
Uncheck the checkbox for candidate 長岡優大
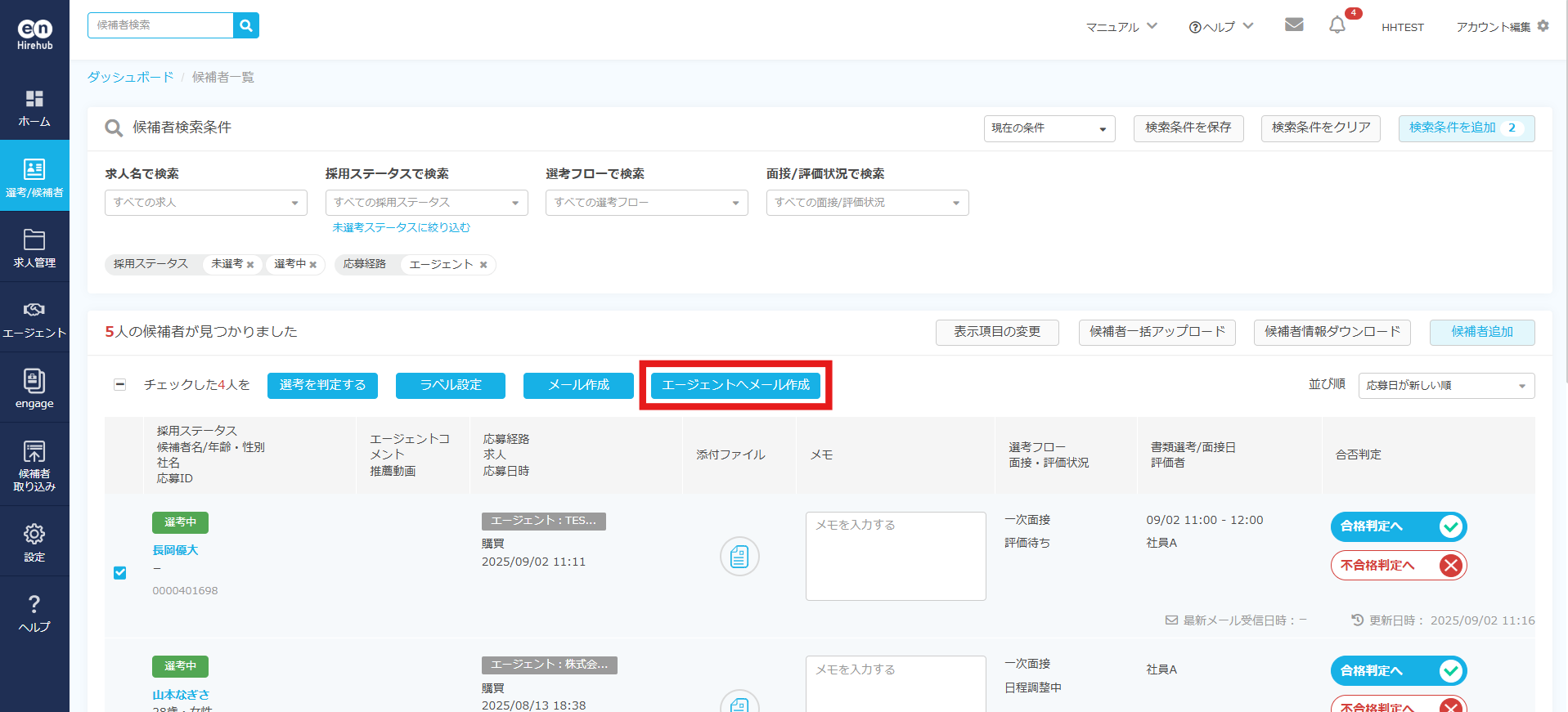pos(120,573)
